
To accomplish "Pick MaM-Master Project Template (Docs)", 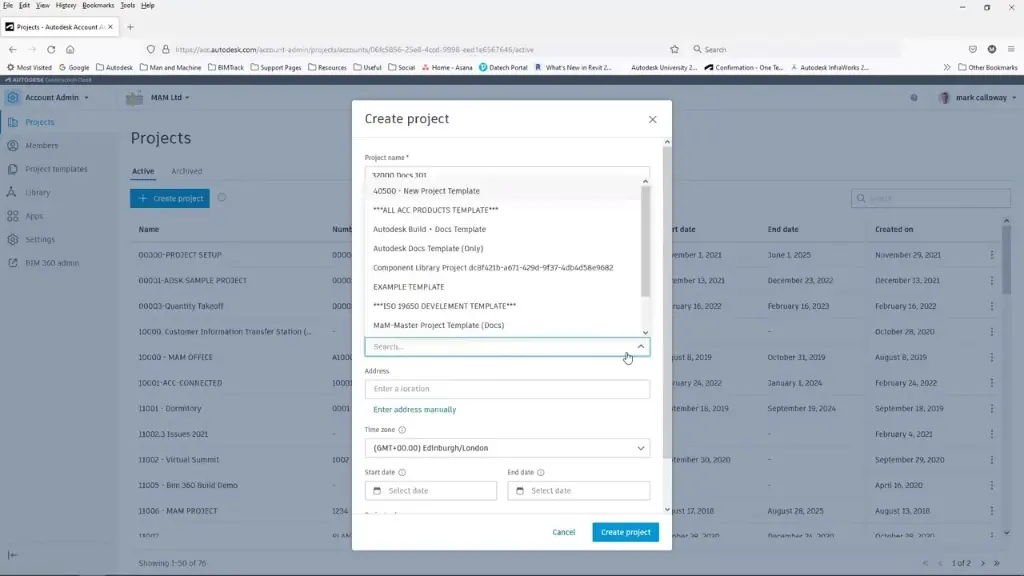I will (x=503, y=325).
